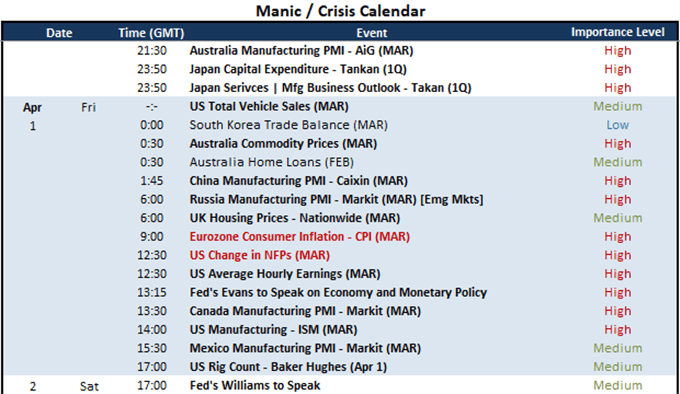Click US Manufacturing - ISM (MAR) event
The height and width of the screenshot is (394, 680).
(x=273, y=330)
